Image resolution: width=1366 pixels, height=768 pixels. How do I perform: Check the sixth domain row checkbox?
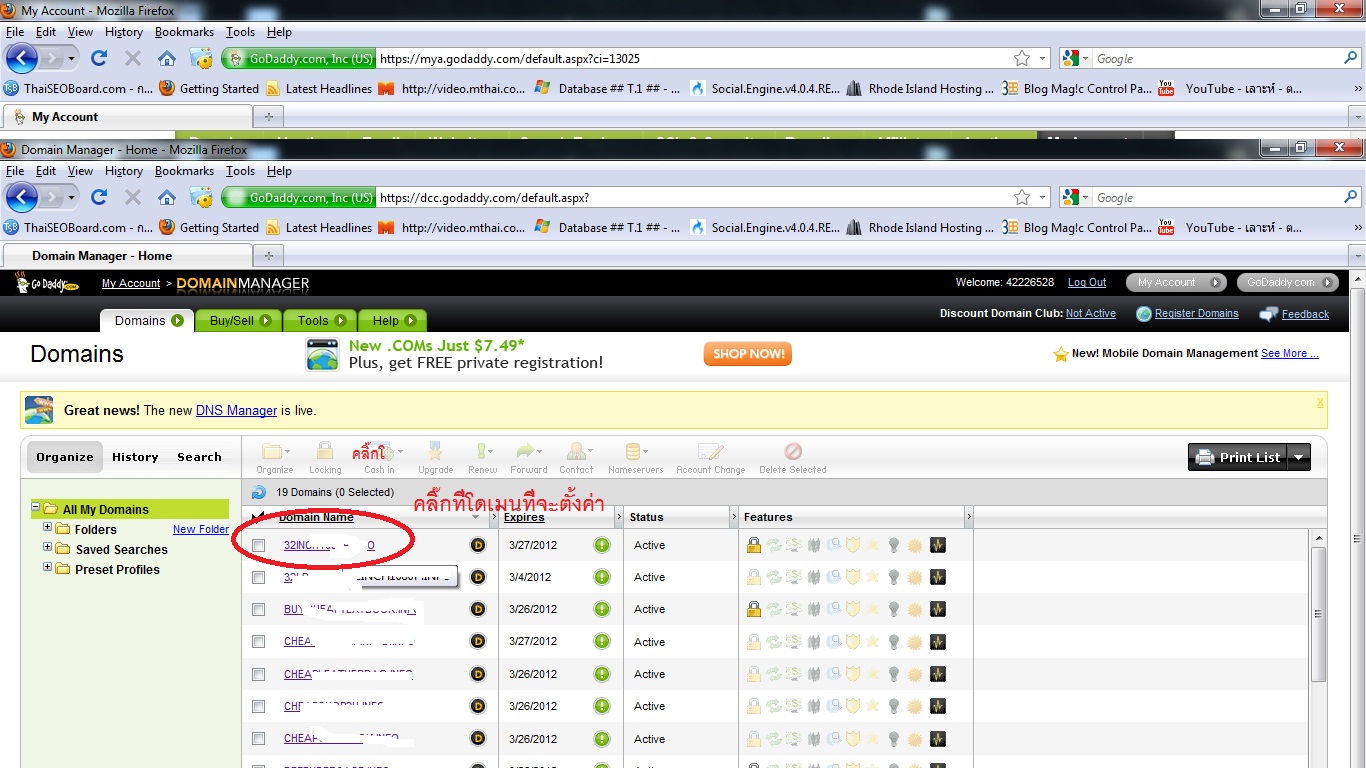click(259, 706)
